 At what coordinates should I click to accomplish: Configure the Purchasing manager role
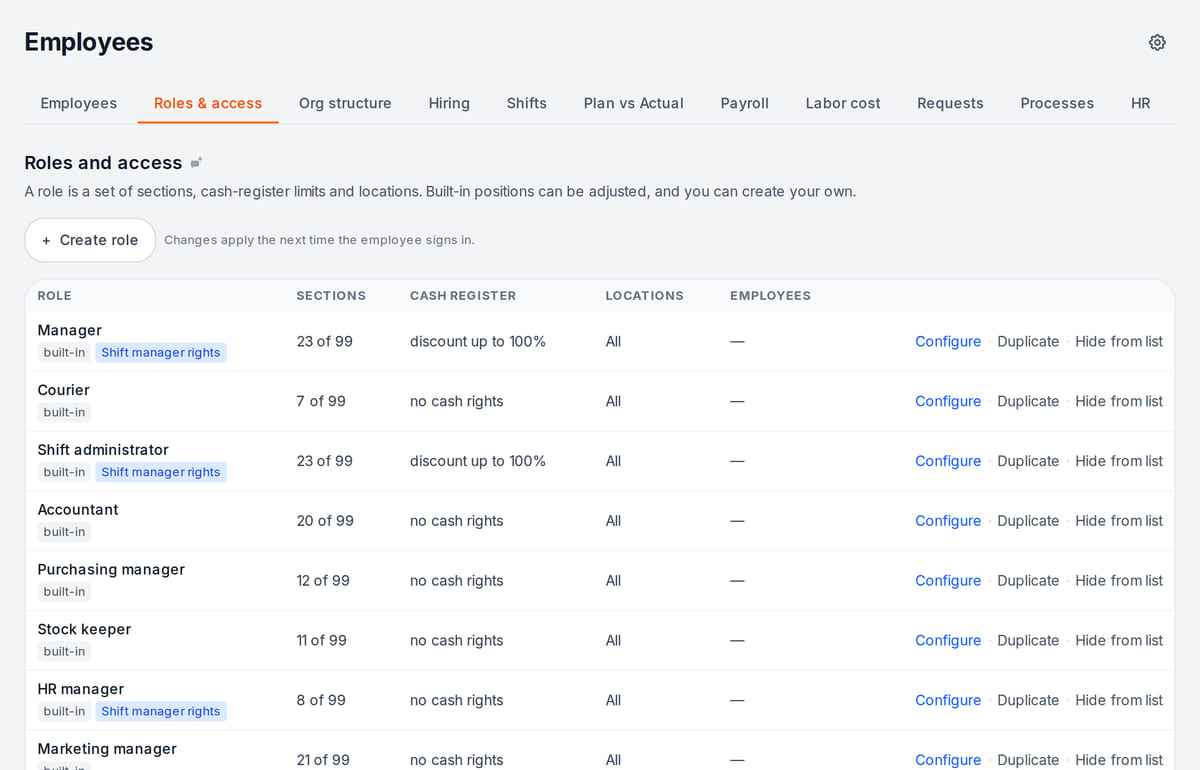tap(948, 581)
